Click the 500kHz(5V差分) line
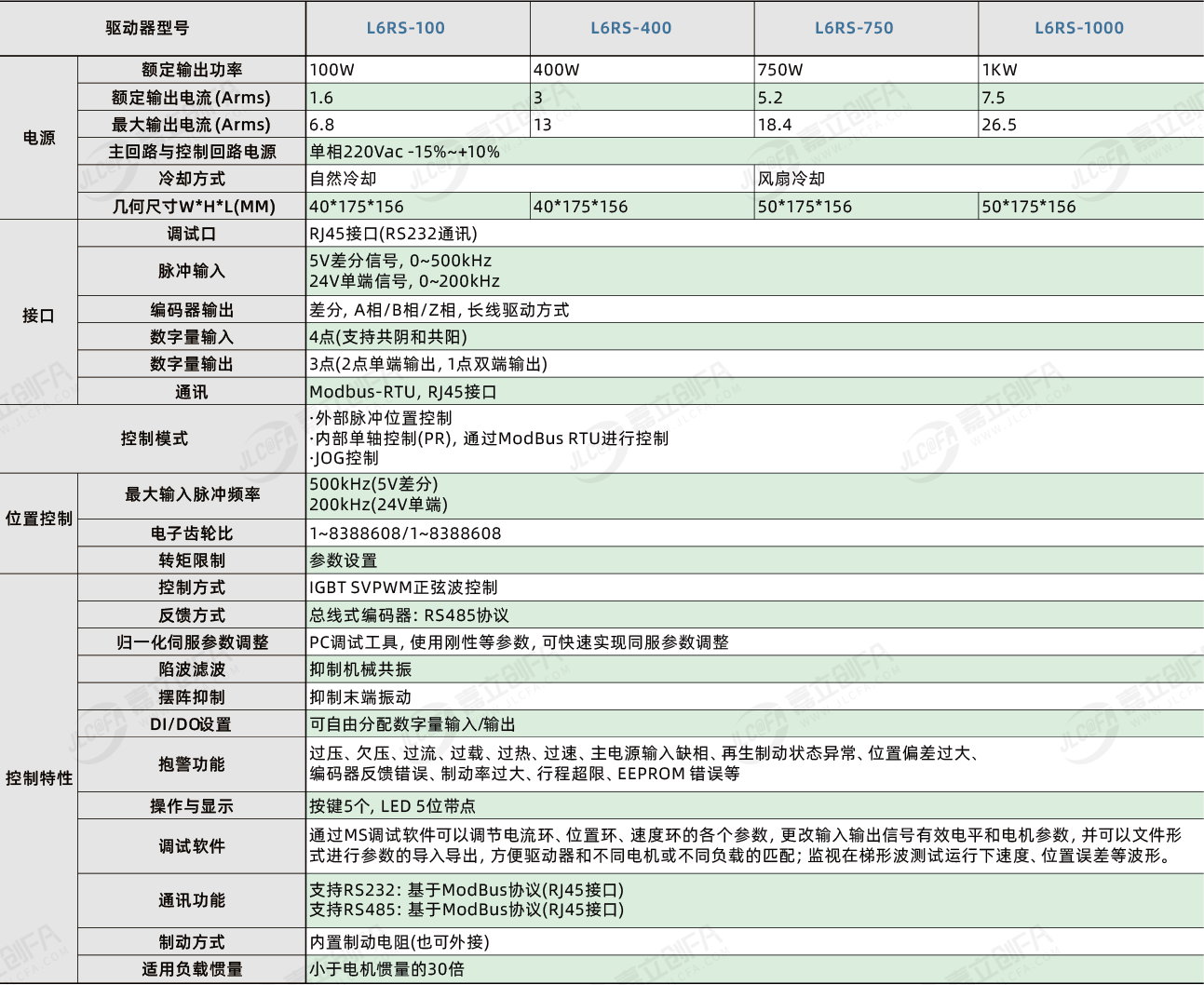This screenshot has width=1204, height=985. click(373, 484)
